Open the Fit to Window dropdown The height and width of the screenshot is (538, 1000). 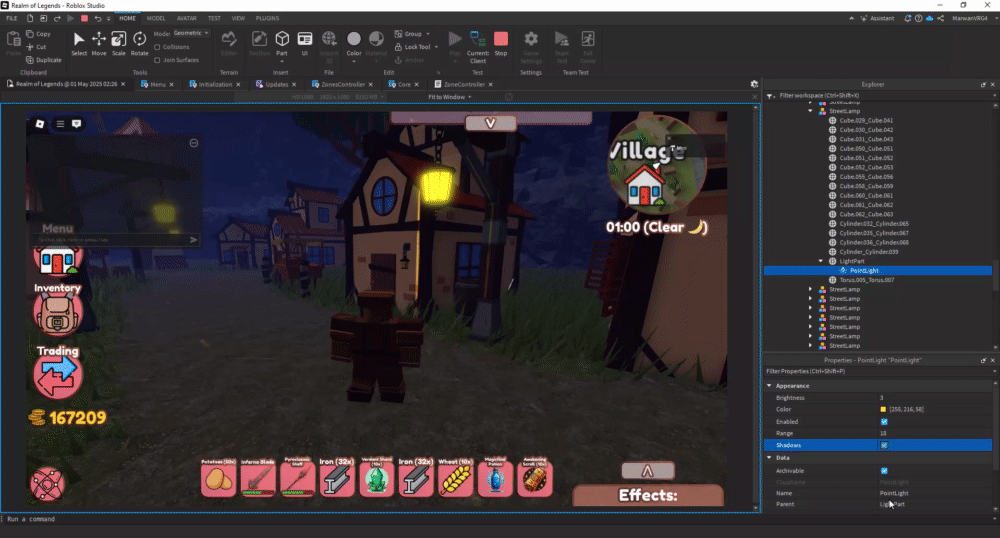[x=450, y=97]
